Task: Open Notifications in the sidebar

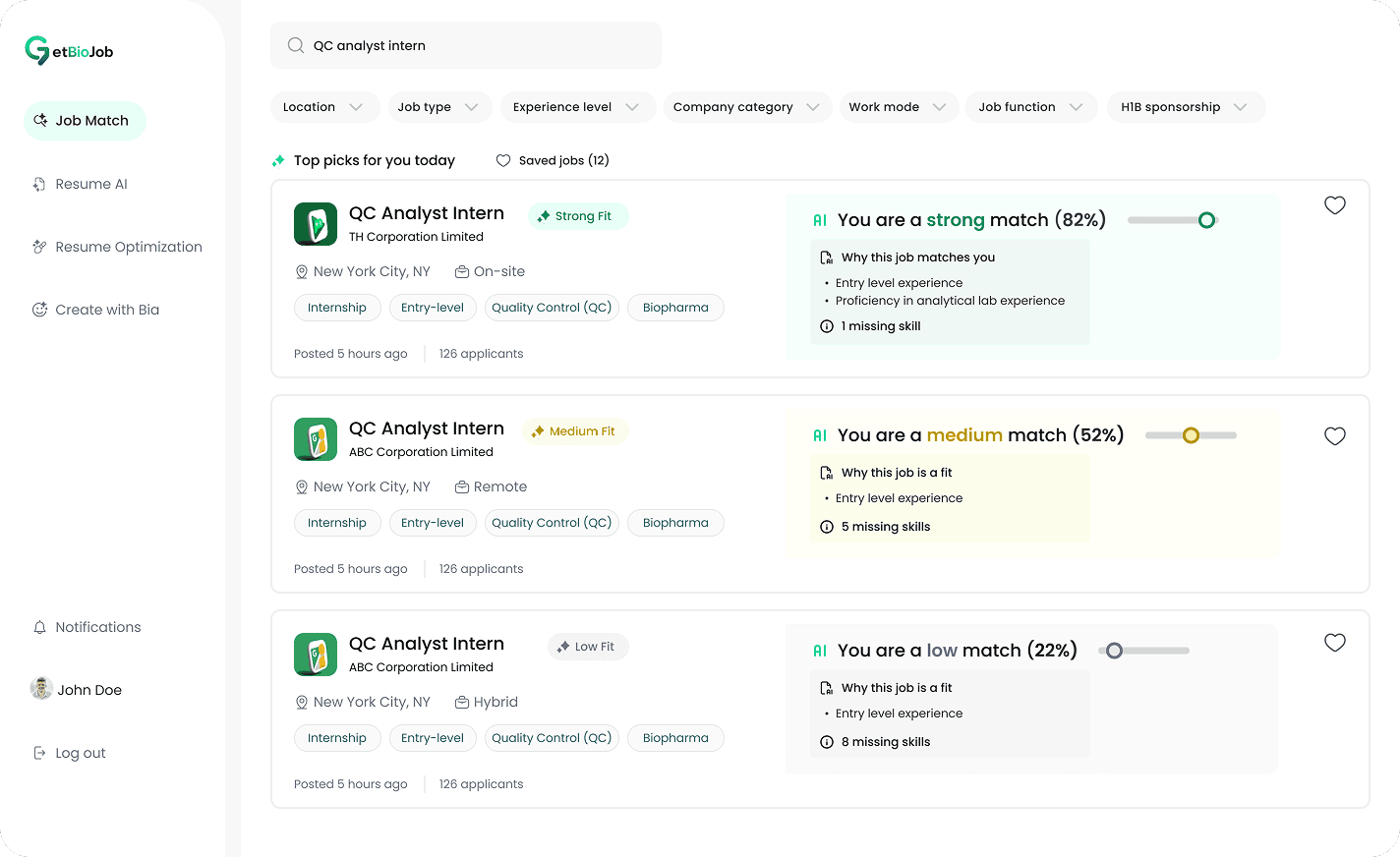Action: point(87,627)
